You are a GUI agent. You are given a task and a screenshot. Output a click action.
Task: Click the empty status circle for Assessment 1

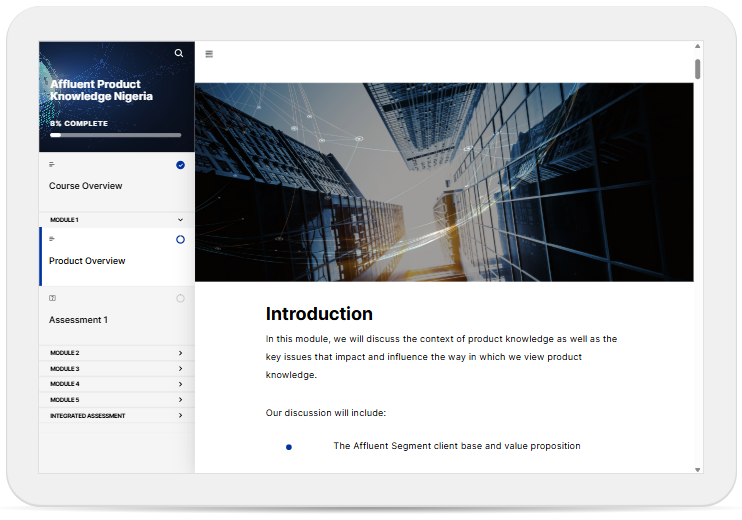point(180,298)
